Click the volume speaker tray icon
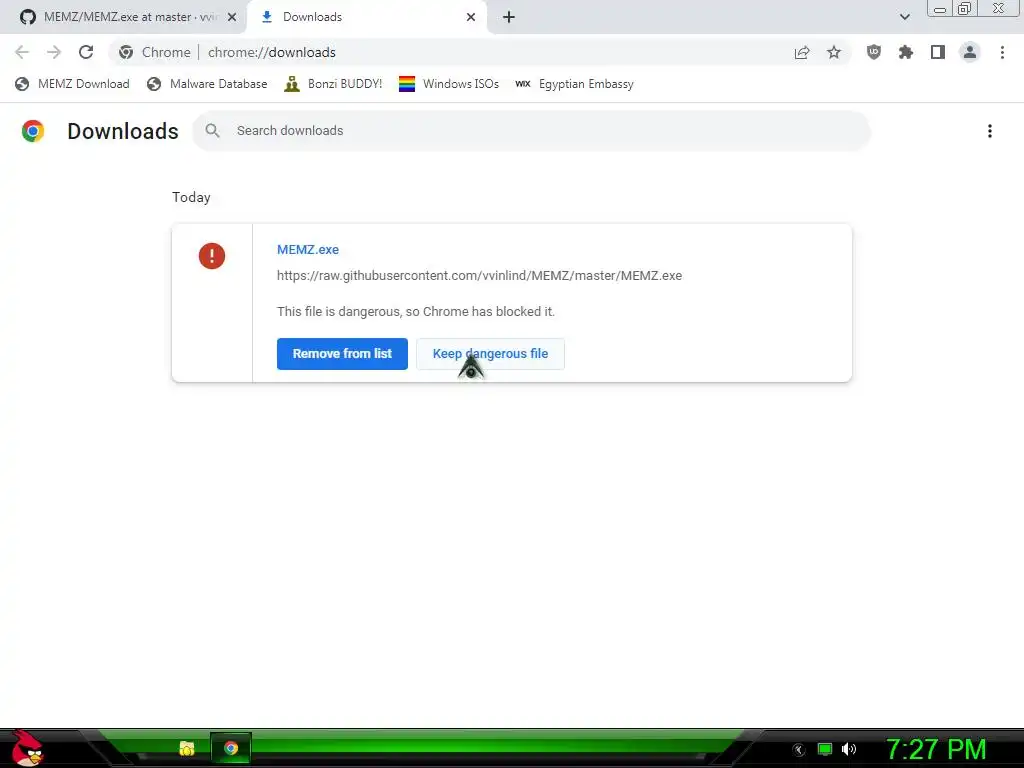 pos(849,749)
